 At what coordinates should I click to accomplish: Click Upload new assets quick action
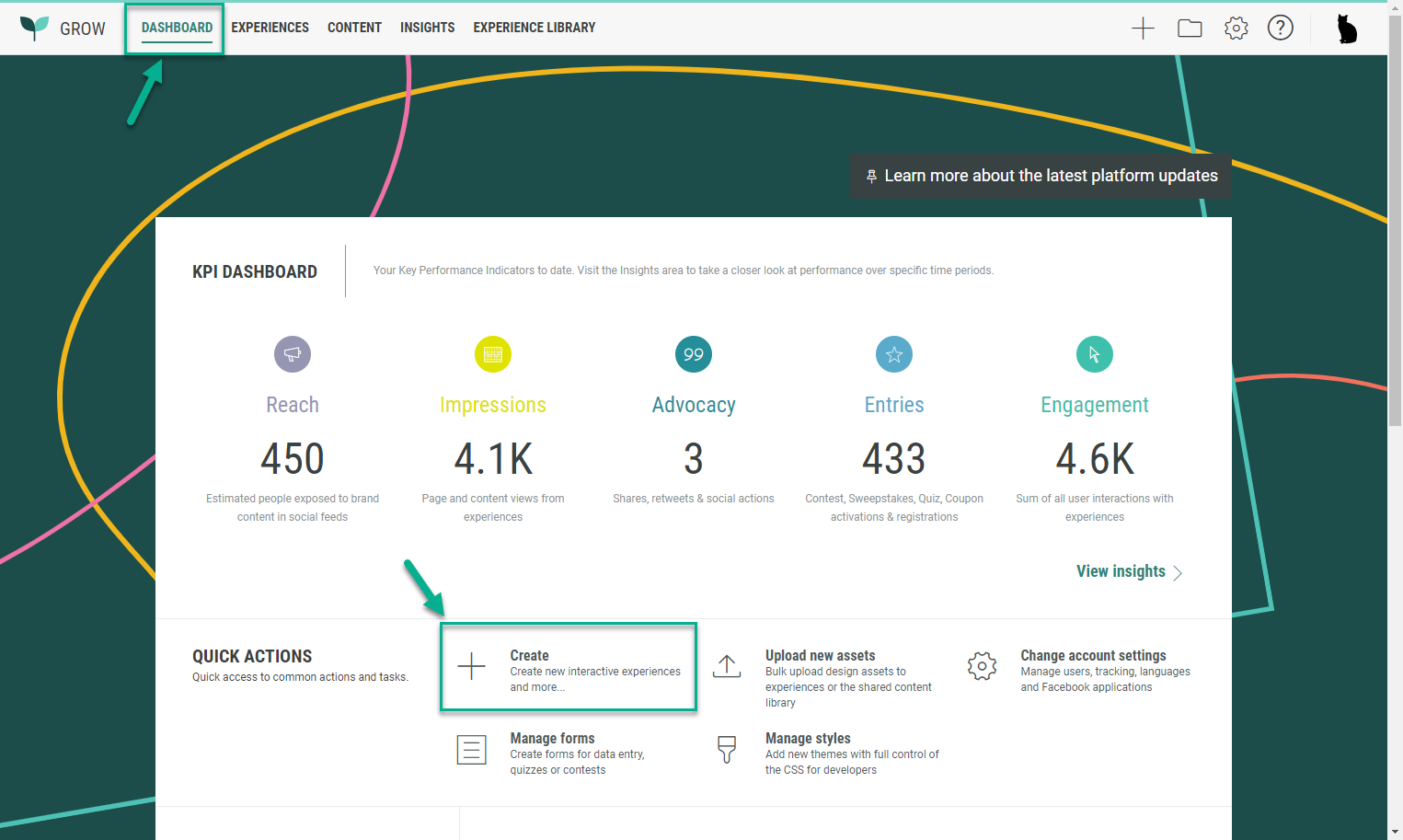click(820, 656)
